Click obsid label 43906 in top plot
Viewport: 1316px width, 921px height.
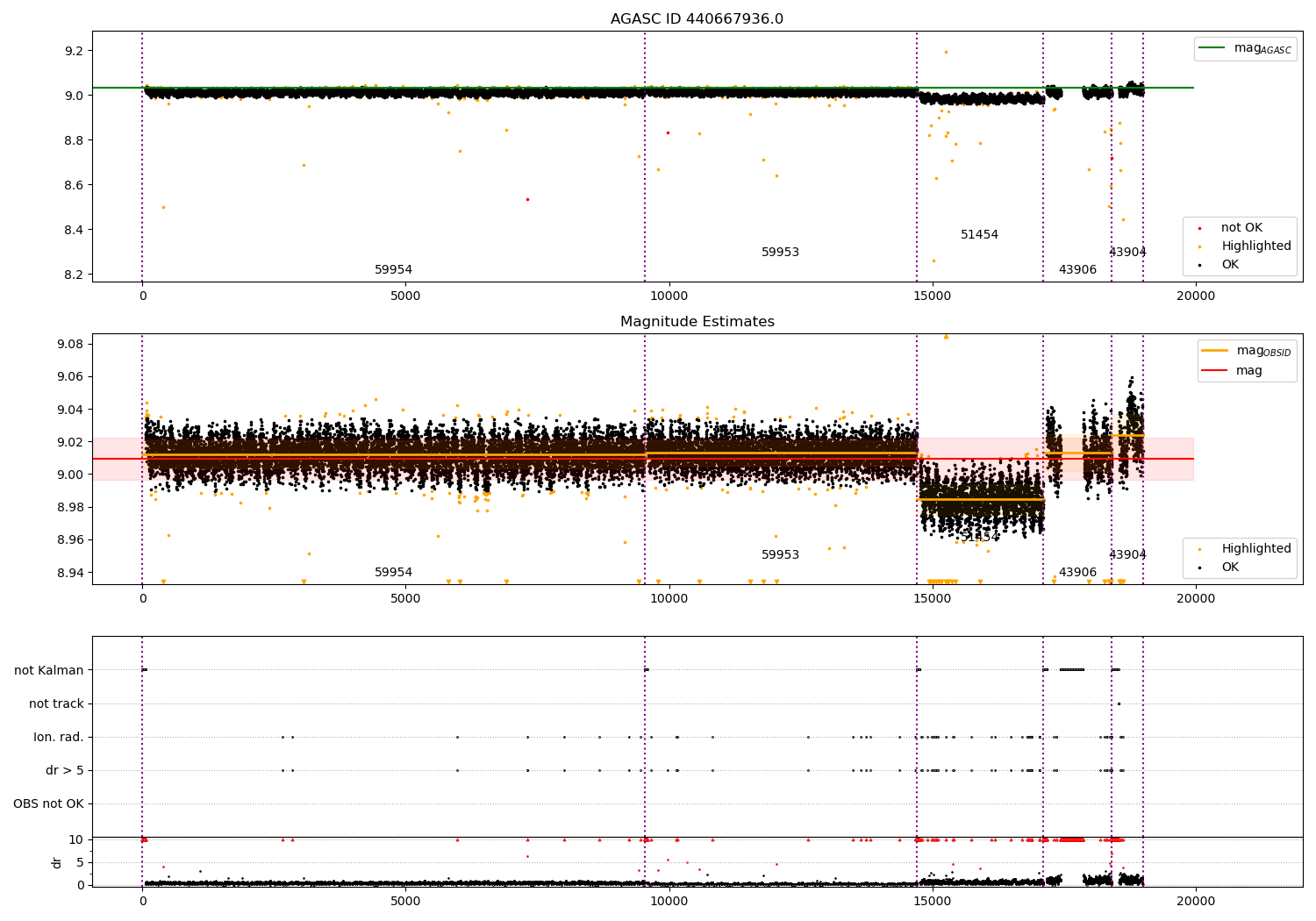click(x=1077, y=270)
